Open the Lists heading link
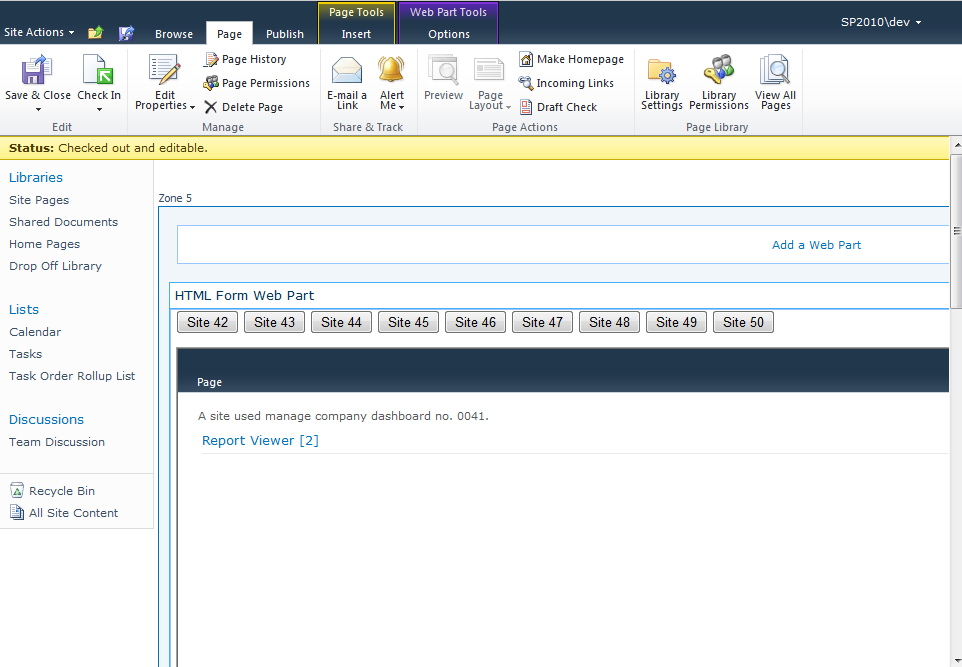This screenshot has width=962, height=667. click(x=23, y=309)
